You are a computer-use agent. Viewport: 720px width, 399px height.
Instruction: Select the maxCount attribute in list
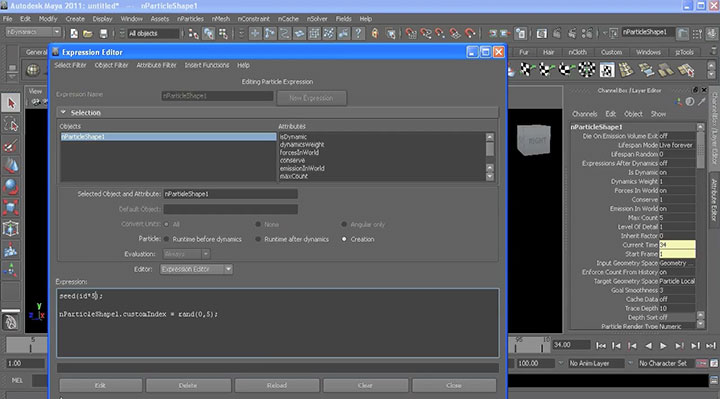pyautogui.click(x=294, y=176)
